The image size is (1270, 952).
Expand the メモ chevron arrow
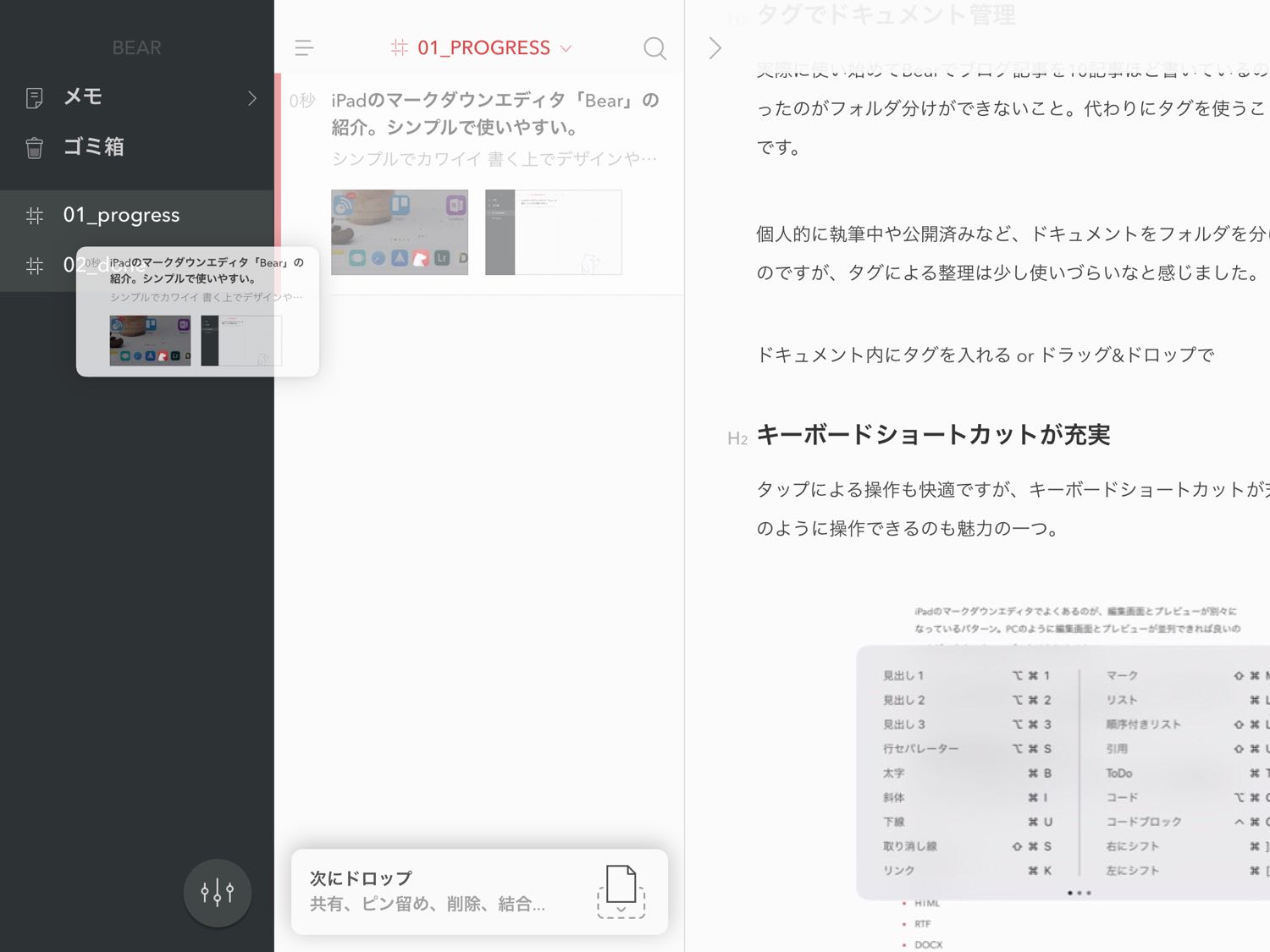pos(251,98)
